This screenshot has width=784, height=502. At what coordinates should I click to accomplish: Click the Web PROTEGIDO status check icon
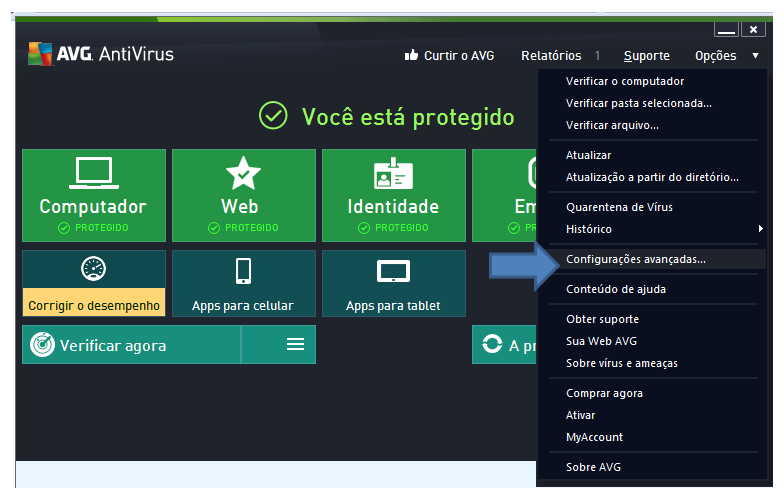pyautogui.click(x=214, y=228)
